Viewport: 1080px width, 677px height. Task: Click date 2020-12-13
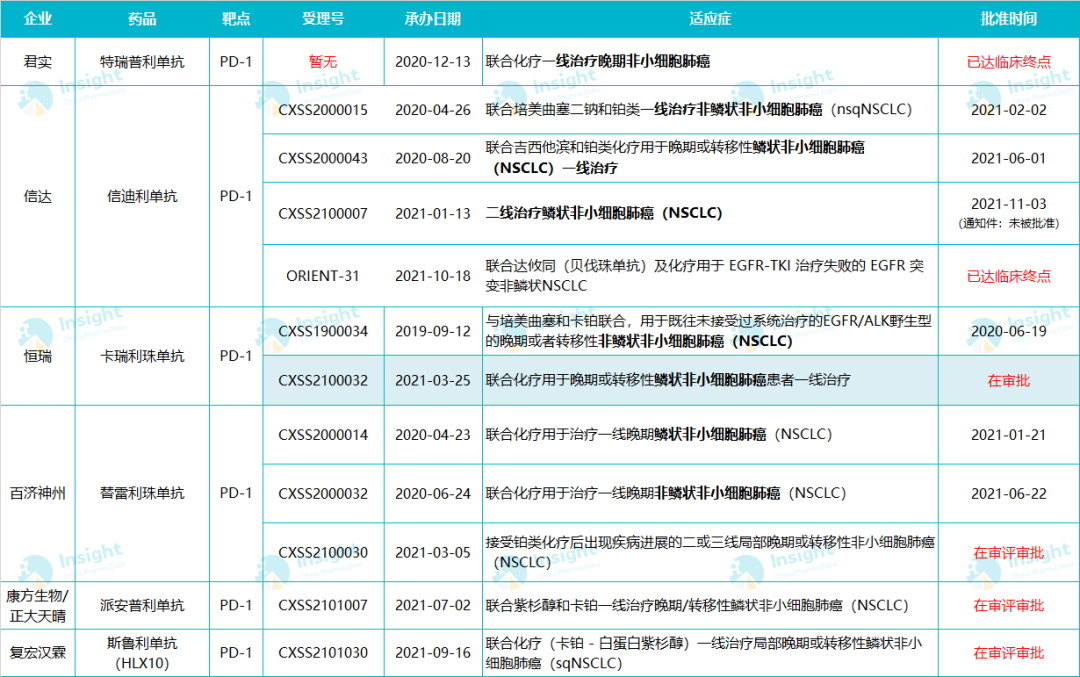click(x=433, y=62)
